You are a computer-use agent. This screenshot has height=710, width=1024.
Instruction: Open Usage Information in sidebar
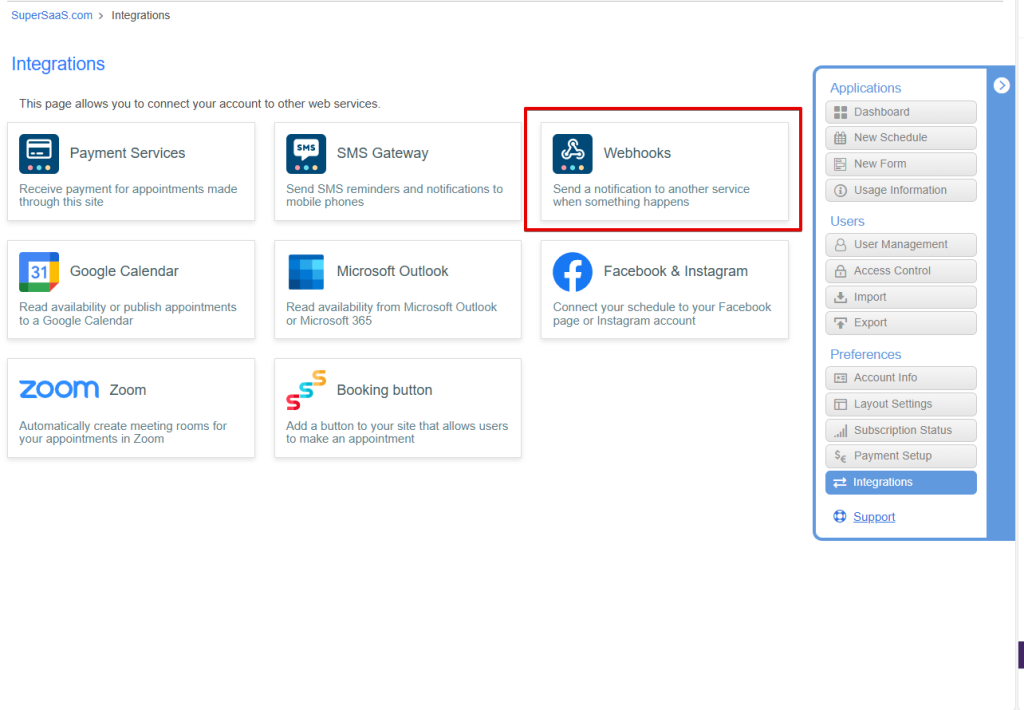[x=900, y=190]
